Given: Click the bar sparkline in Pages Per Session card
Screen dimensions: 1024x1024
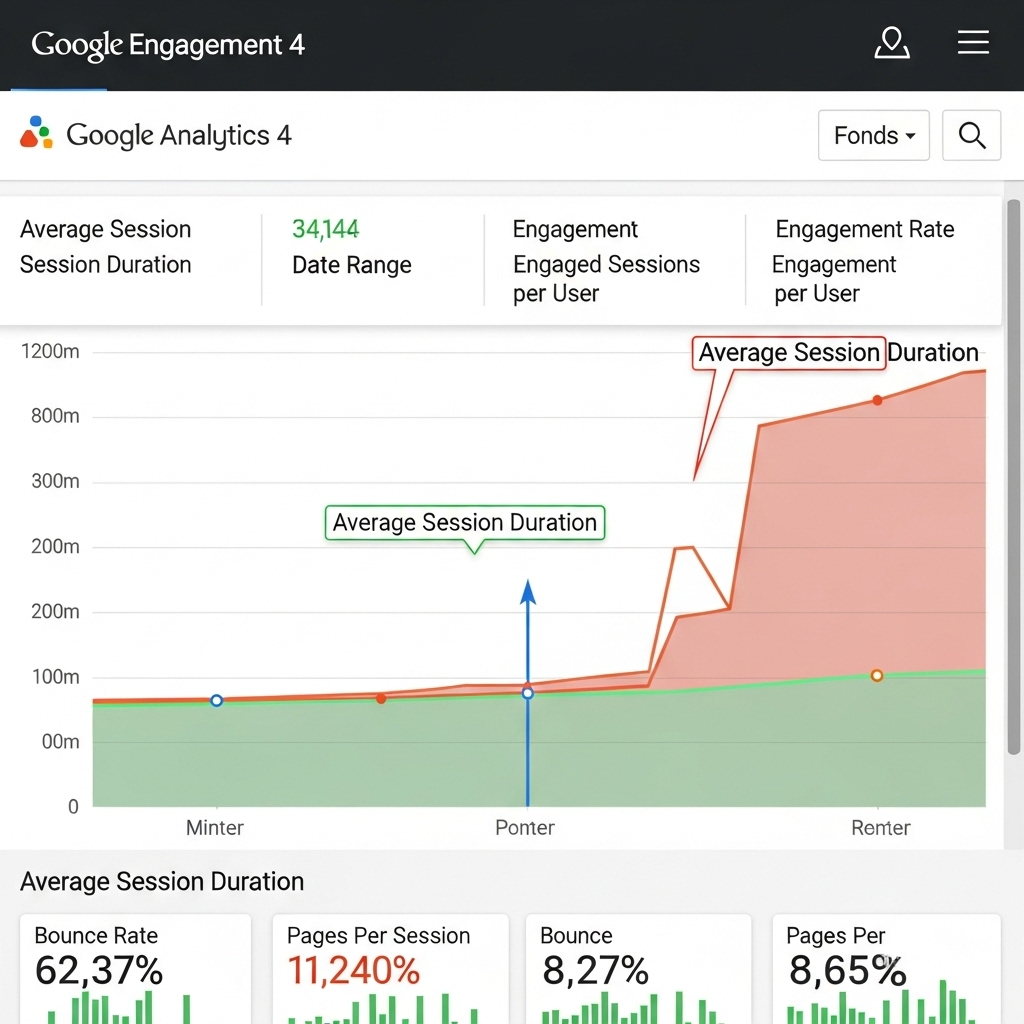Looking at the screenshot, I should [x=383, y=1009].
